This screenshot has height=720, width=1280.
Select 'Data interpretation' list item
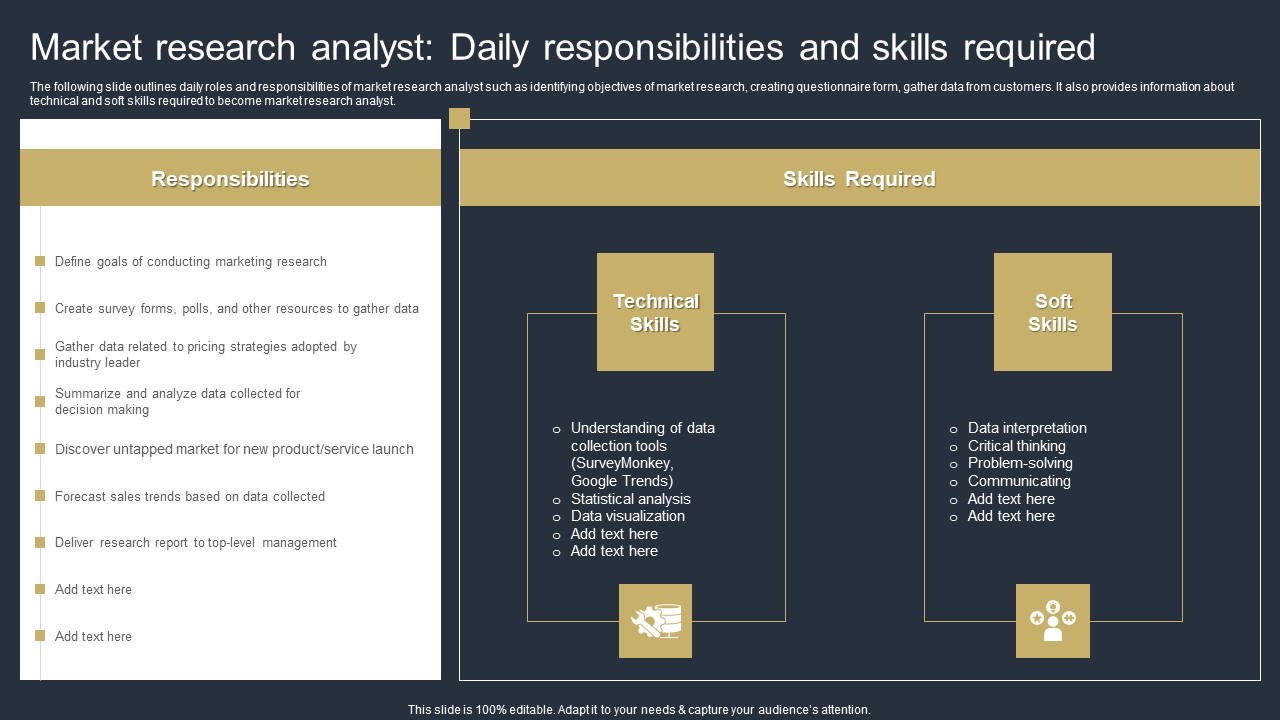[1027, 428]
